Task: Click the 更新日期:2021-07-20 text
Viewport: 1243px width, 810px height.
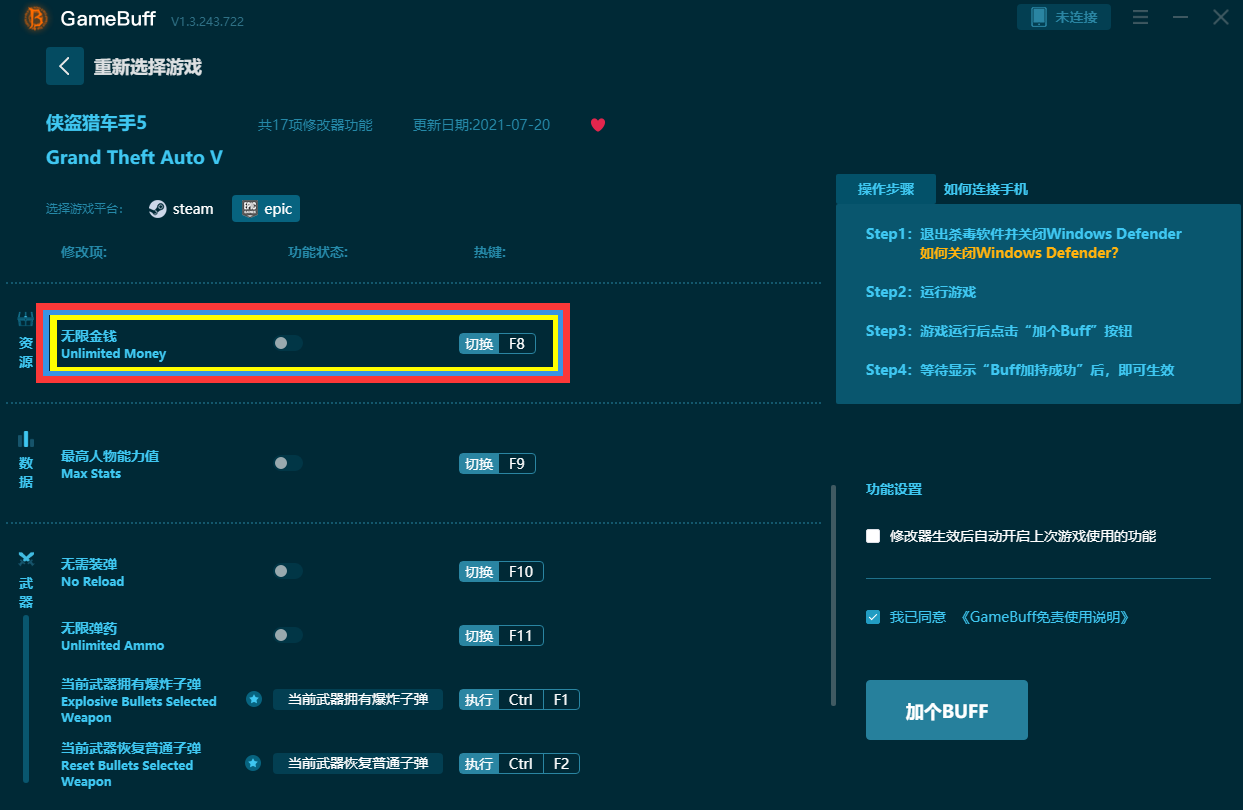Action: (481, 125)
